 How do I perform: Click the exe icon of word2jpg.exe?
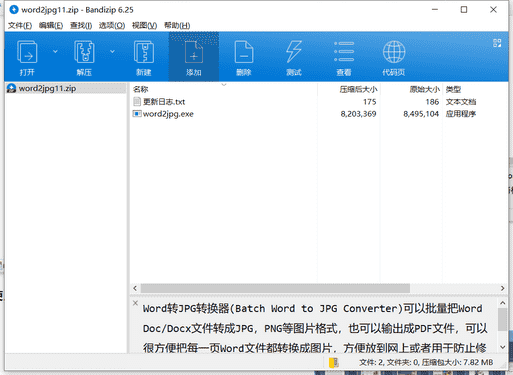tap(137, 114)
